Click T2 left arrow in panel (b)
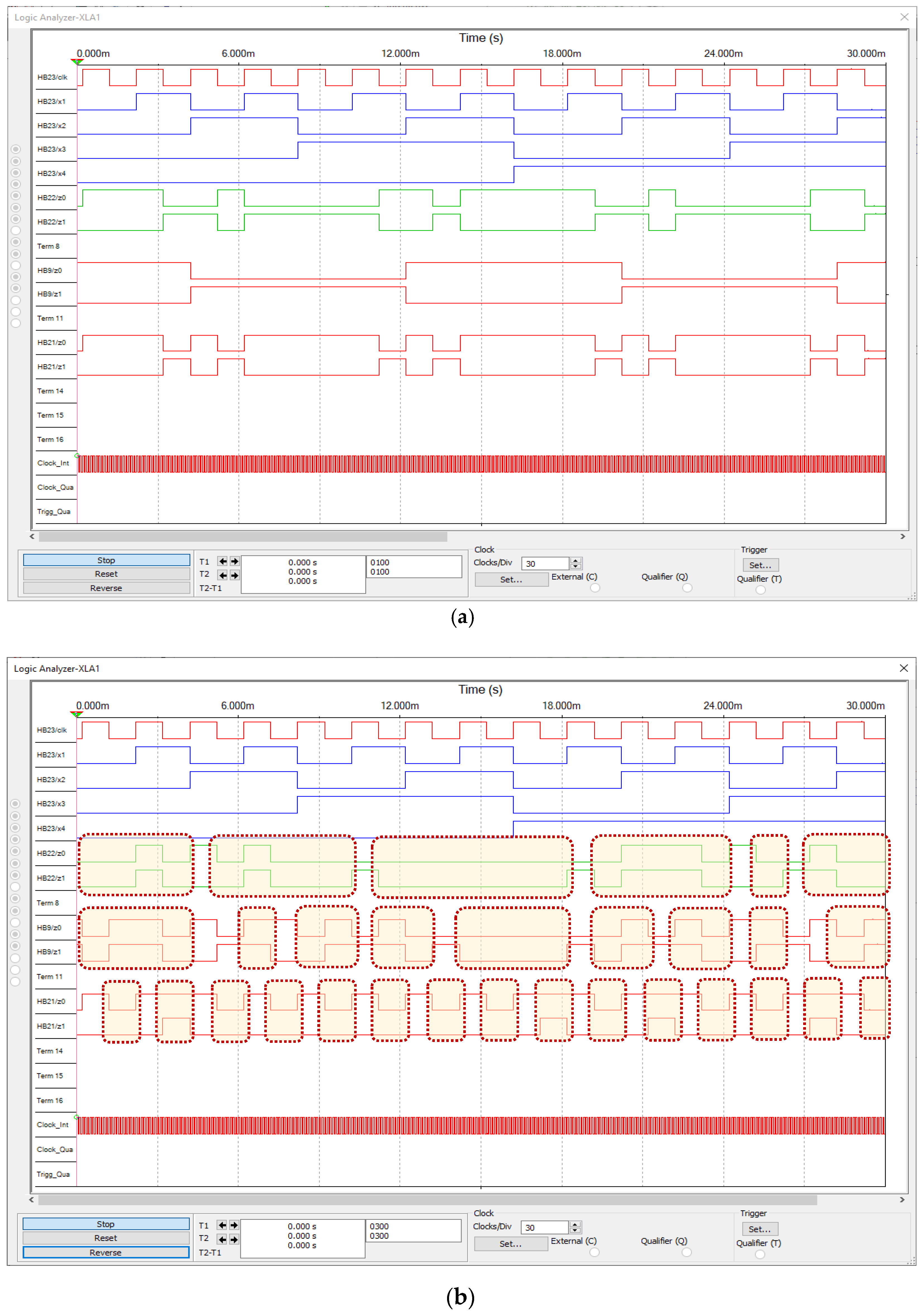 221,1239
